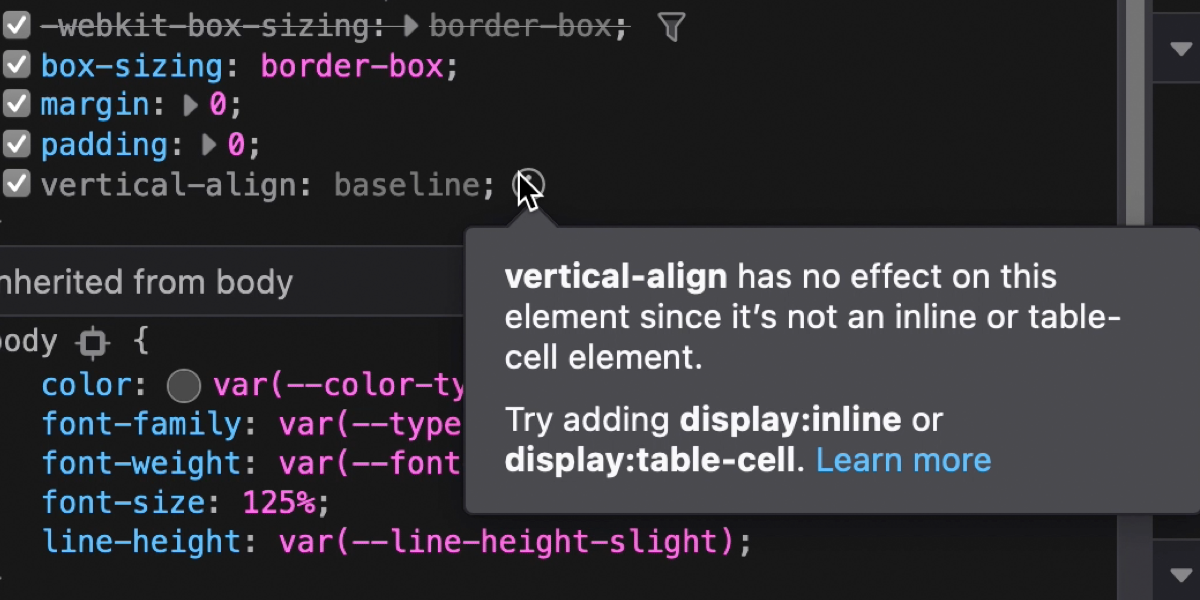Open the Learn more link in tooltip

click(x=903, y=460)
